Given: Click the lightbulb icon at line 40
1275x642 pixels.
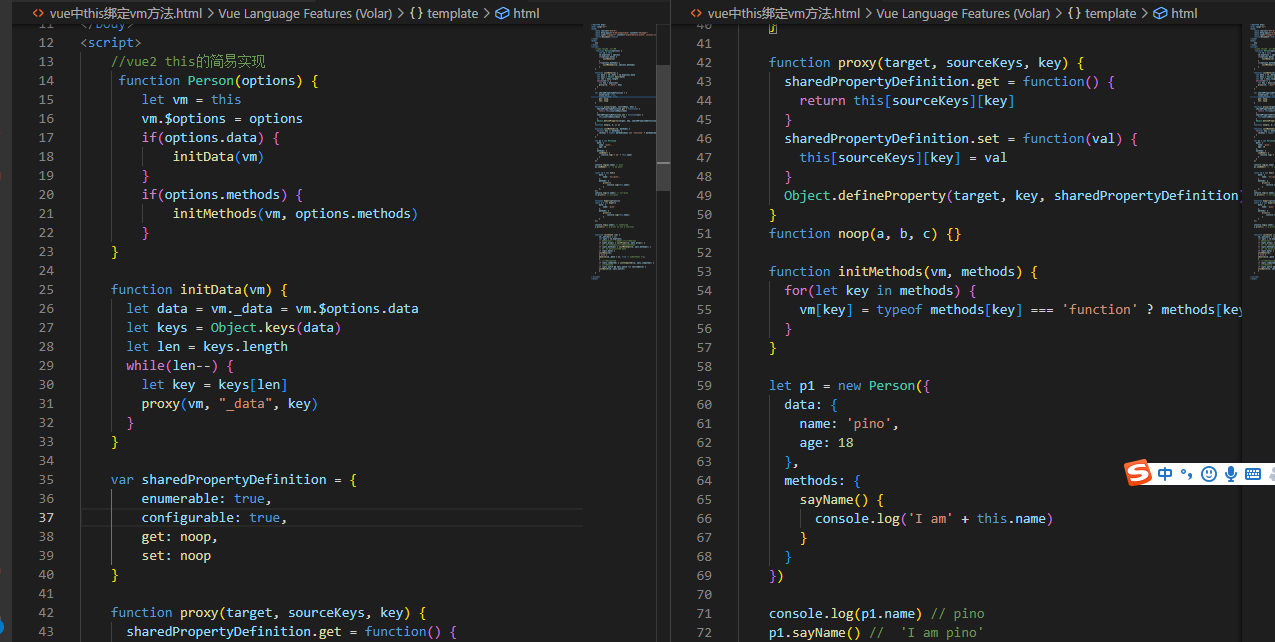Looking at the screenshot, I should (772, 29).
